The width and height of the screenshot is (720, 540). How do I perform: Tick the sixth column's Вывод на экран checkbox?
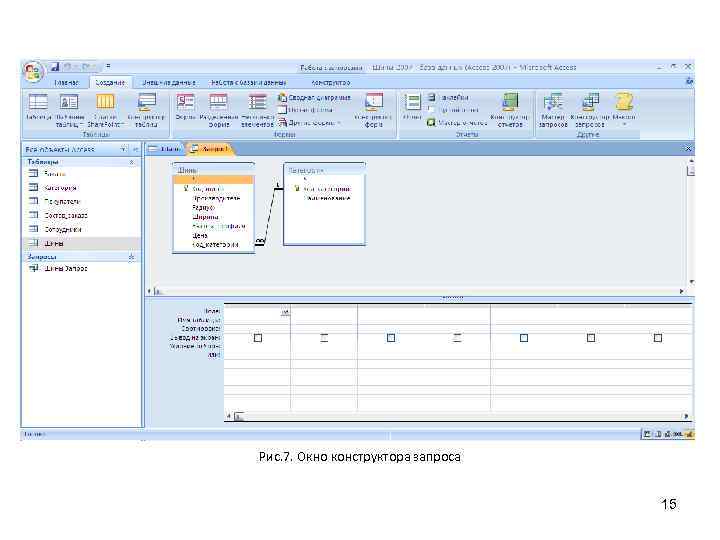pyautogui.click(x=591, y=338)
